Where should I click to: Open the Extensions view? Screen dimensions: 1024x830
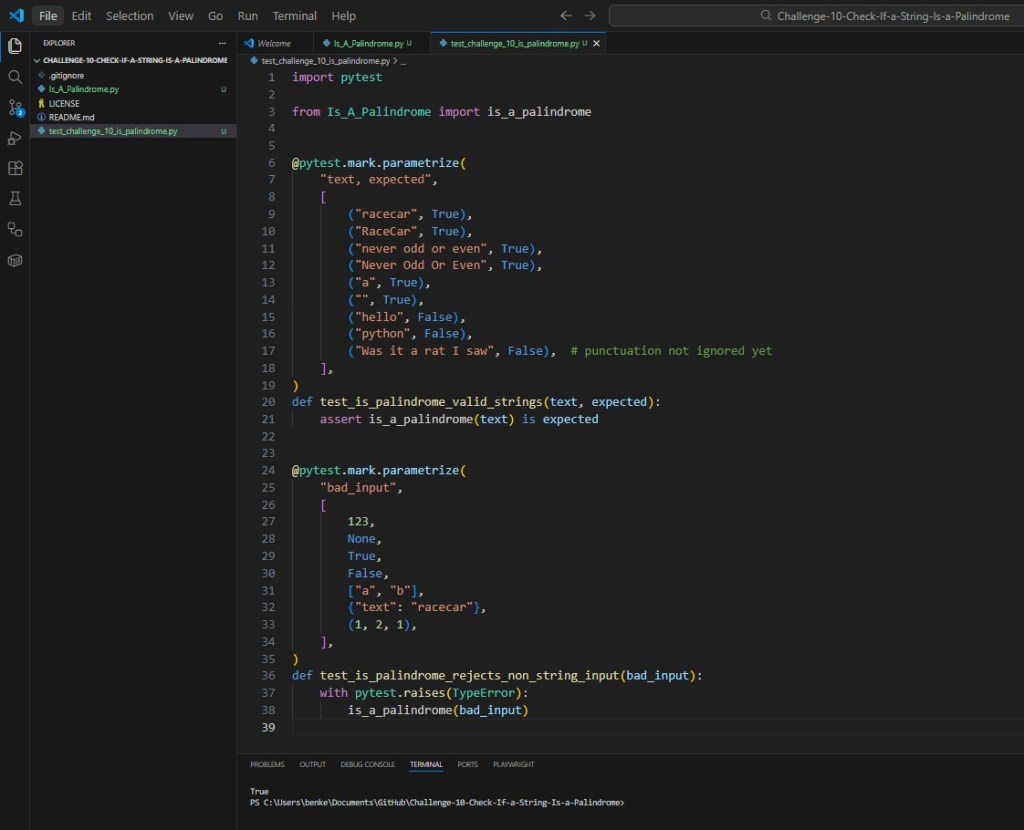click(14, 168)
